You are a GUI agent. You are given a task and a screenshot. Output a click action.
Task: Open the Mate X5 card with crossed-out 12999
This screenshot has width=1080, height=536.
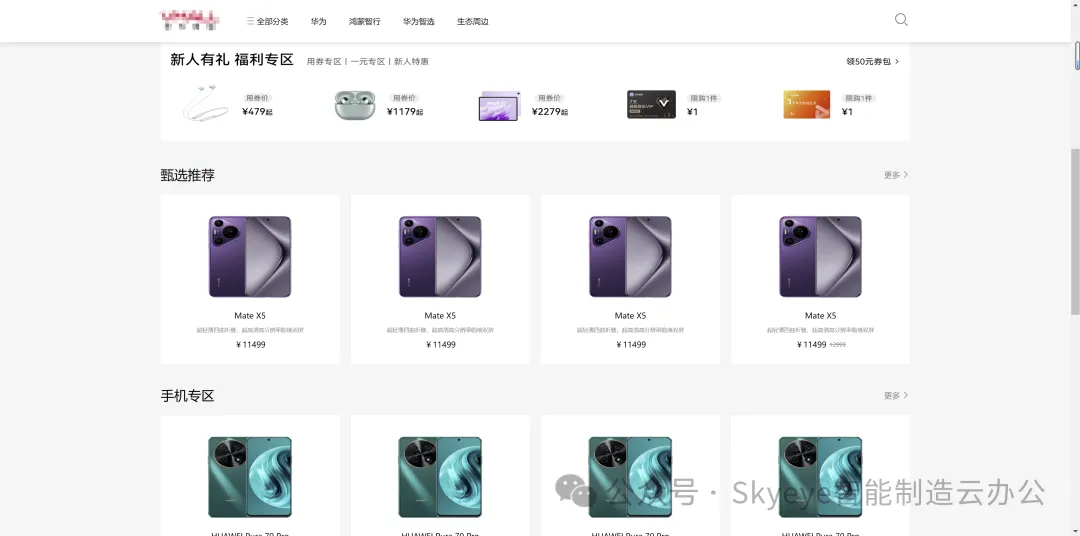tap(820, 279)
